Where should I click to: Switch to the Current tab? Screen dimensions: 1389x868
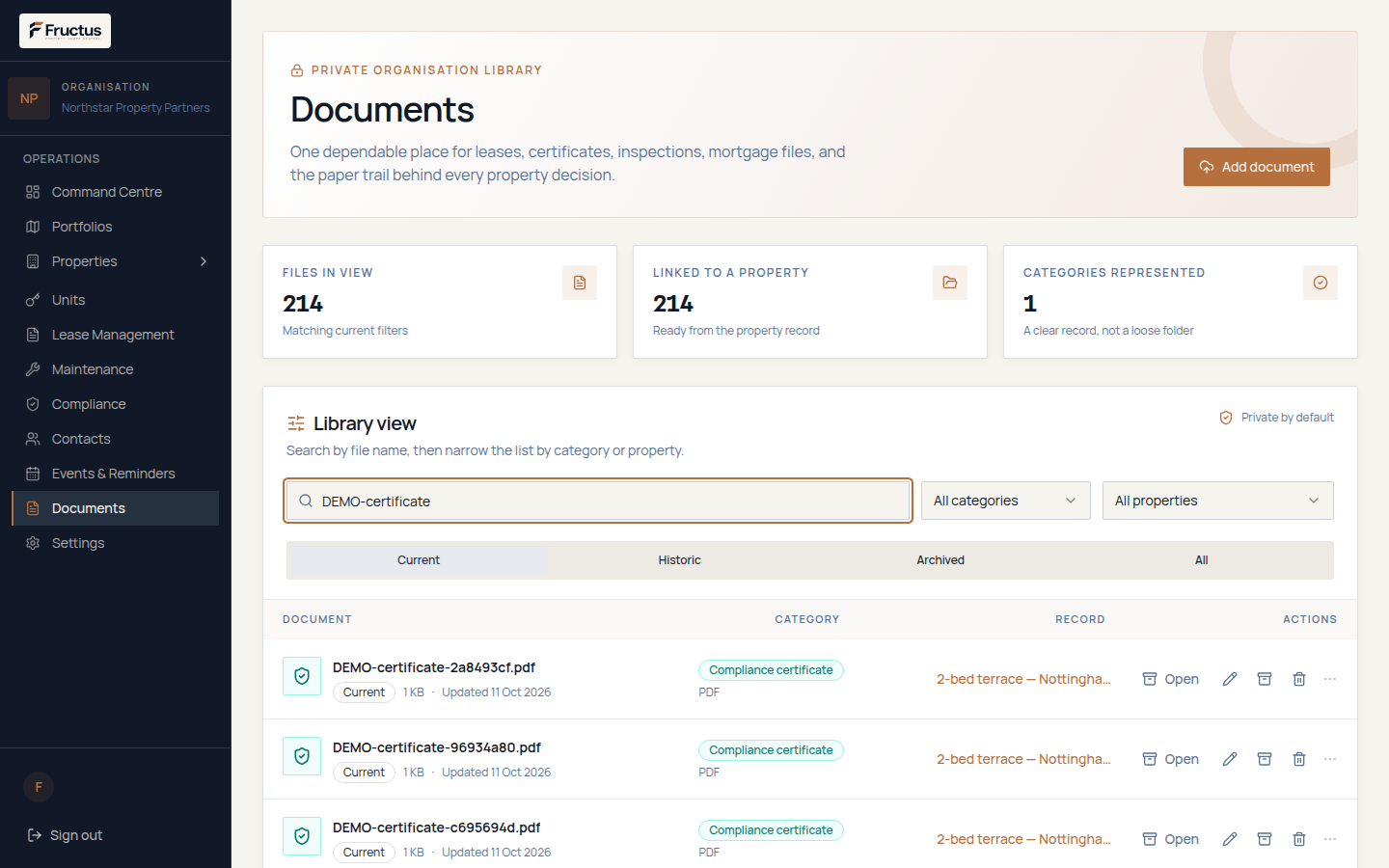[419, 560]
